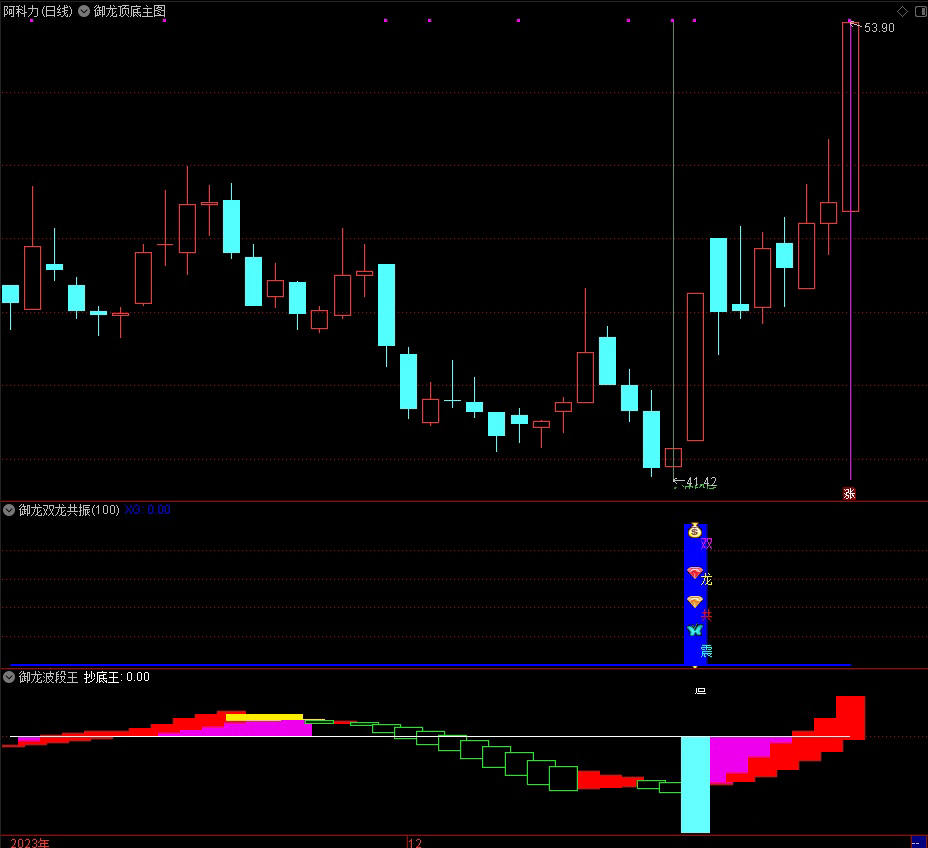Expand the 御龙顶底主图 indicator dropdown

(x=84, y=11)
